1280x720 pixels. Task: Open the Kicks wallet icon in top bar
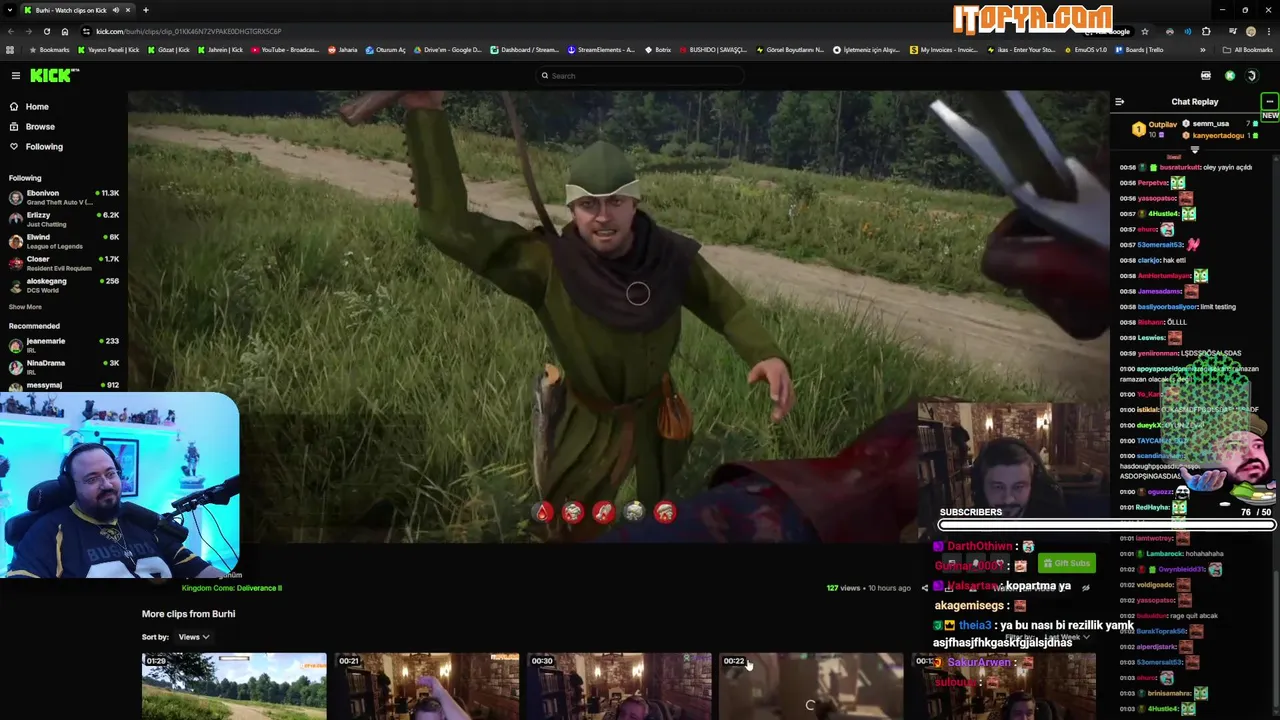pos(1206,76)
